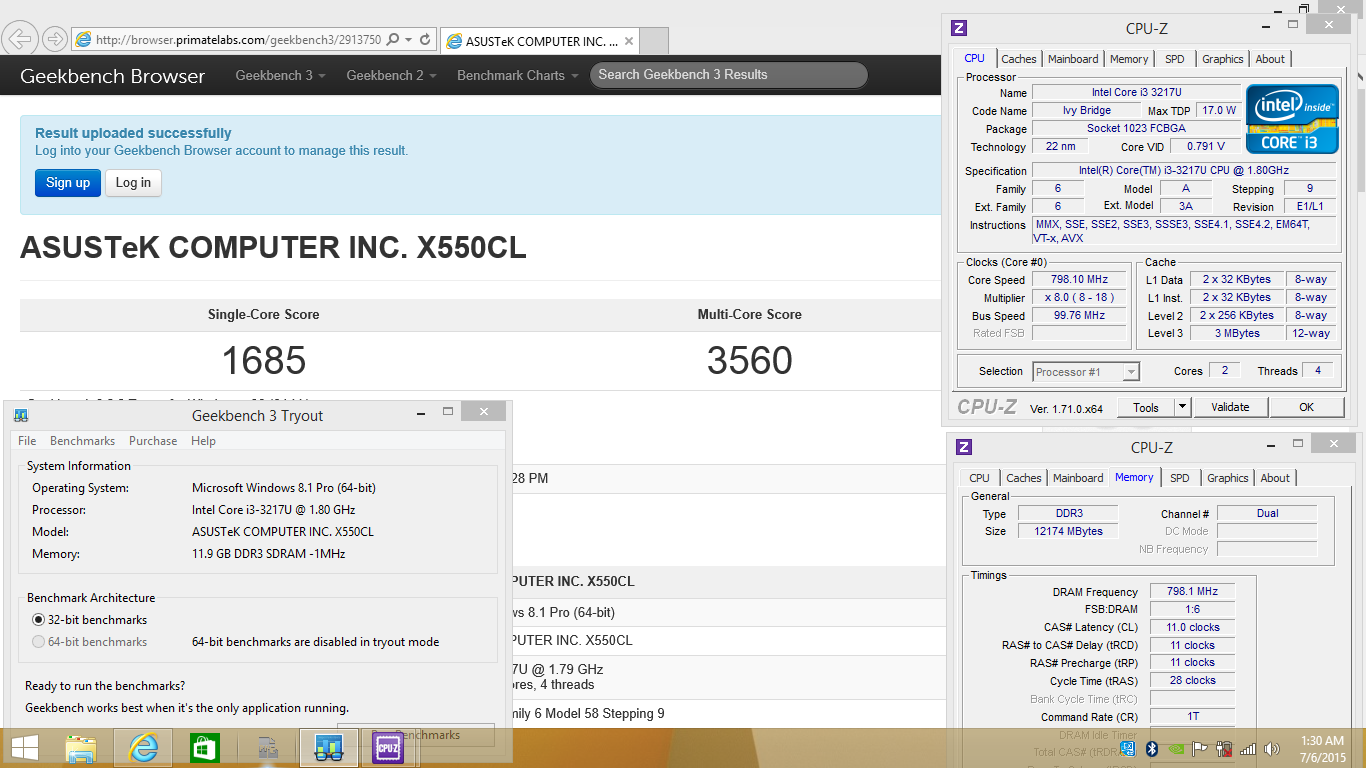
Task: Click the address bar search magnifier icon
Action: [x=393, y=40]
